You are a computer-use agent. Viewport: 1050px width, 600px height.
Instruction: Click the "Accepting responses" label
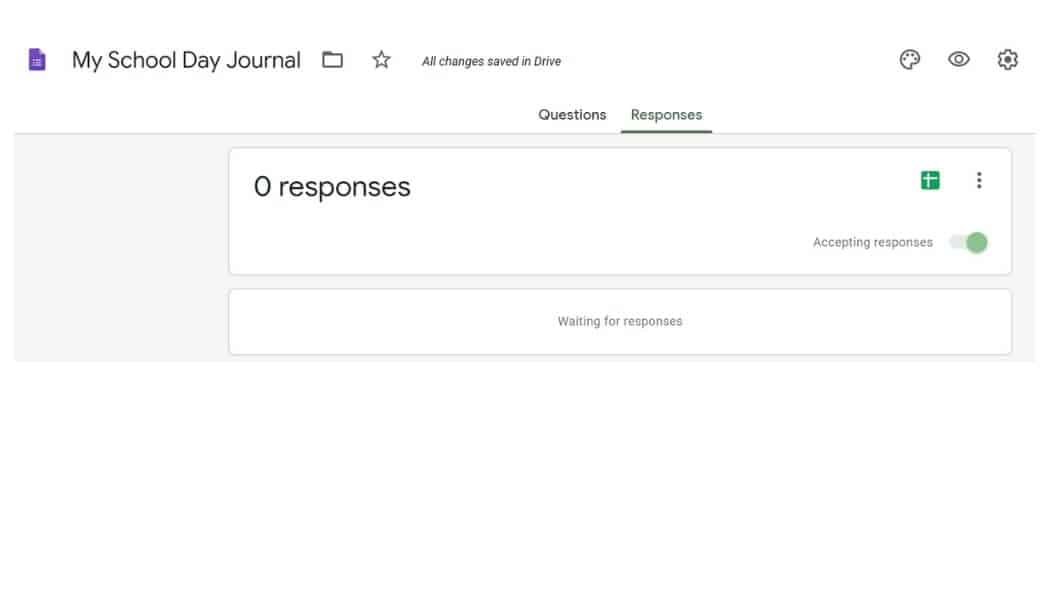[x=873, y=242]
